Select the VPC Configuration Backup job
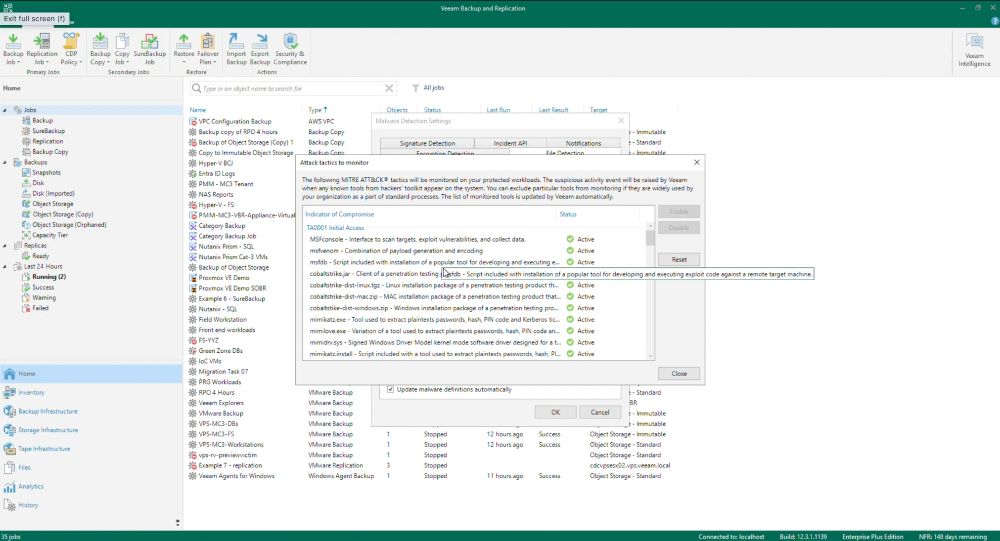The width and height of the screenshot is (1000, 541). pos(235,121)
